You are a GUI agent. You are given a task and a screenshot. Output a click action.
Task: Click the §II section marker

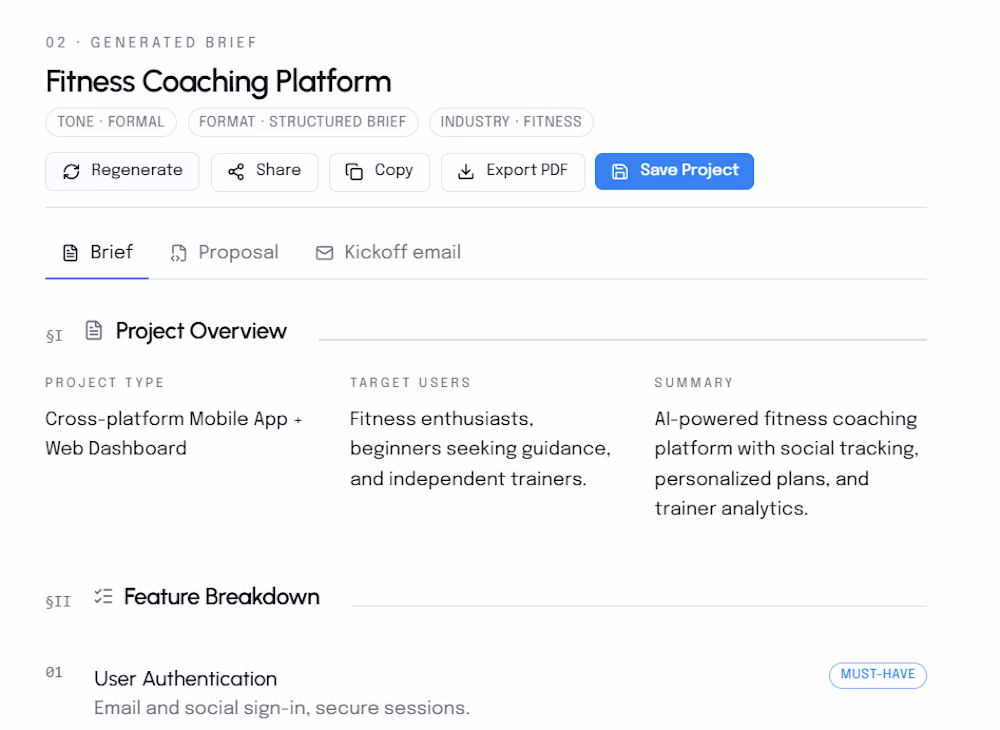[58, 602]
